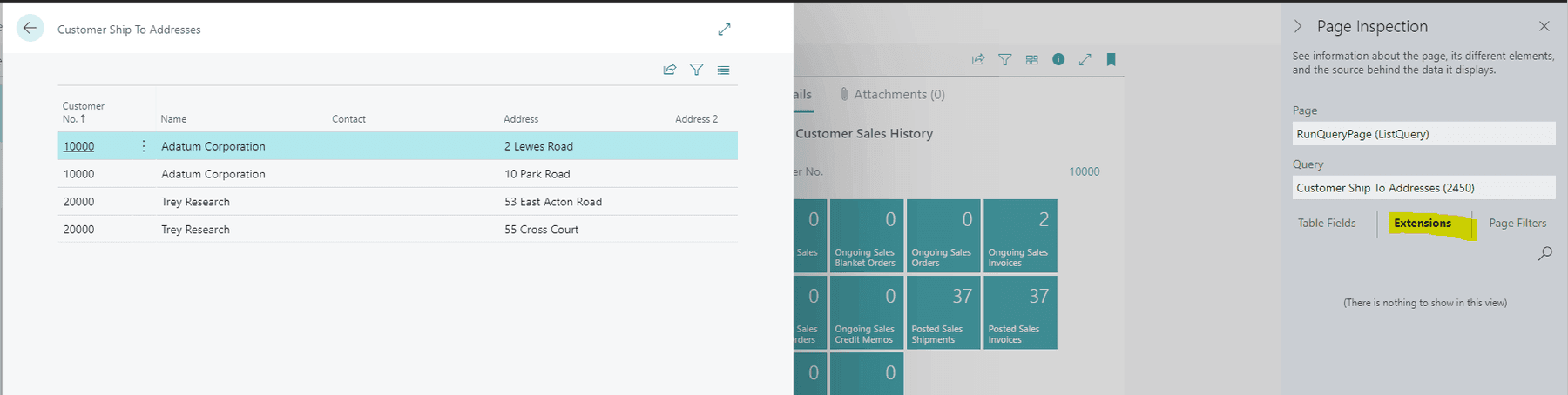Open Ongoing Sales Orders tile
This screenshot has height=395, width=1568.
click(943, 235)
